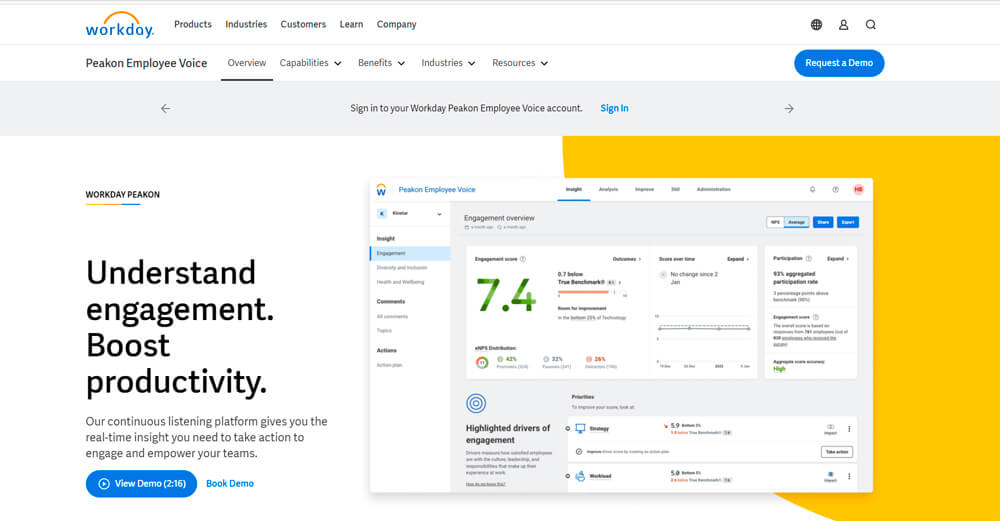Select Diversity and Inclusion in sidebar
Viewport: 1000px width, 521px height.
coord(402,268)
